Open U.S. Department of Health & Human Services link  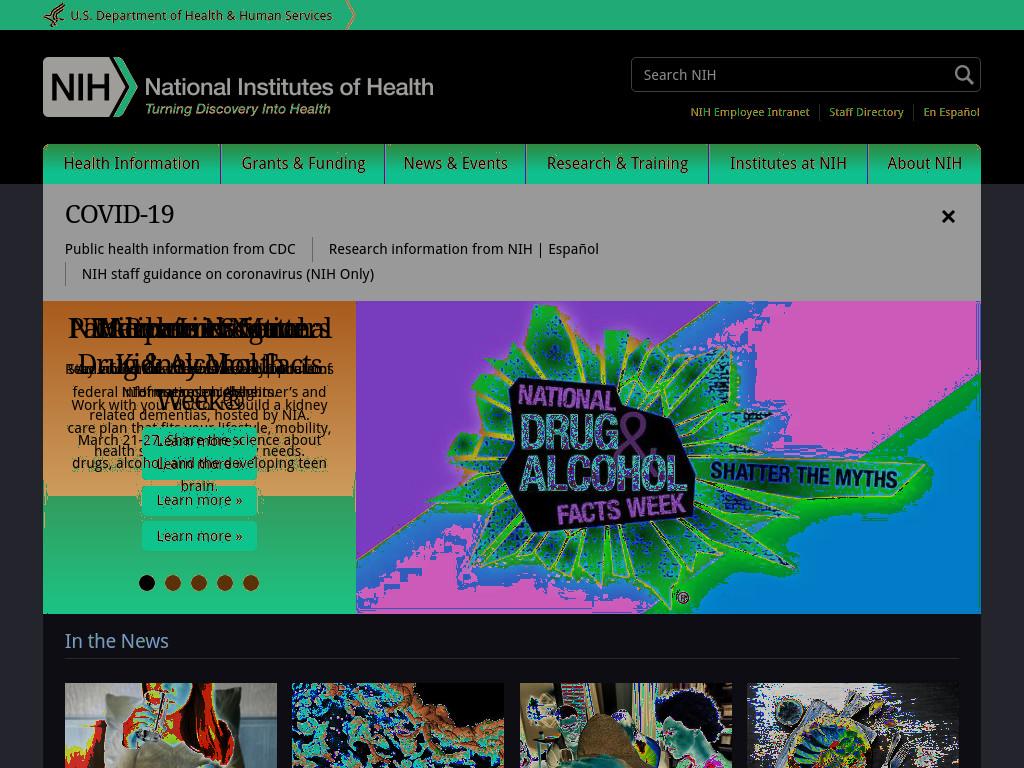(200, 16)
